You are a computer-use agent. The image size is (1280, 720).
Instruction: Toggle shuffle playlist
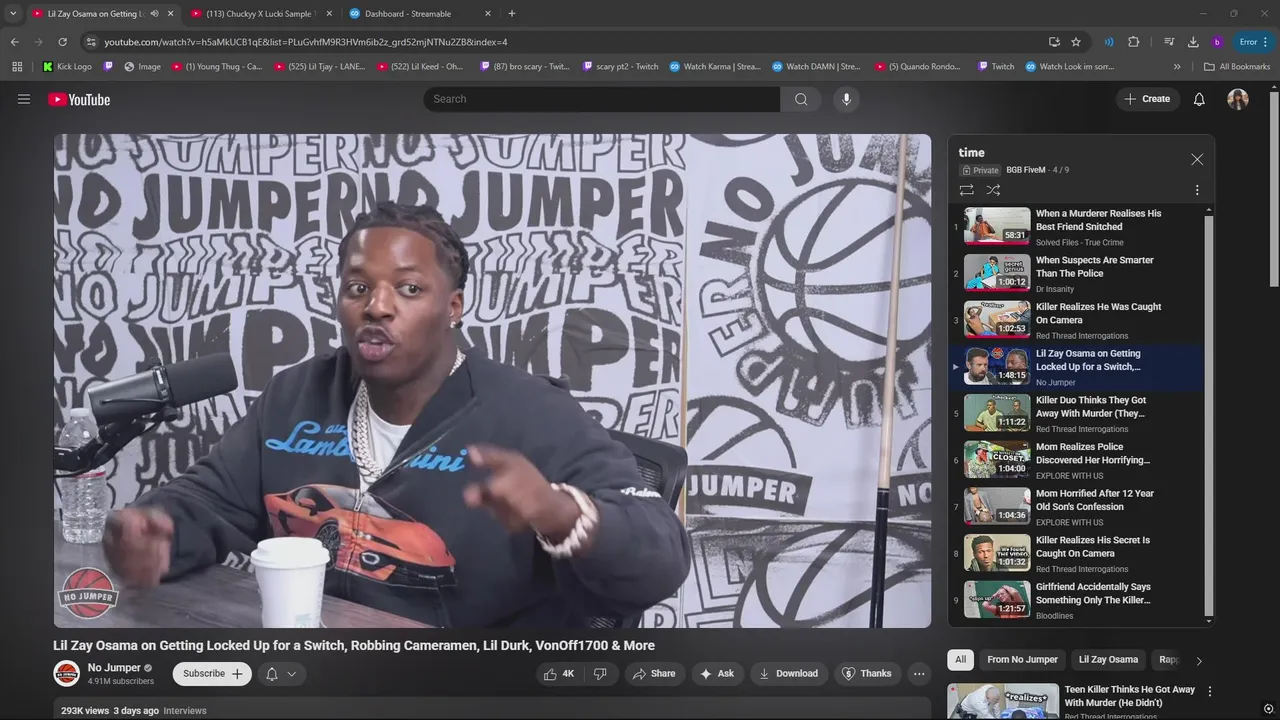pos(993,190)
